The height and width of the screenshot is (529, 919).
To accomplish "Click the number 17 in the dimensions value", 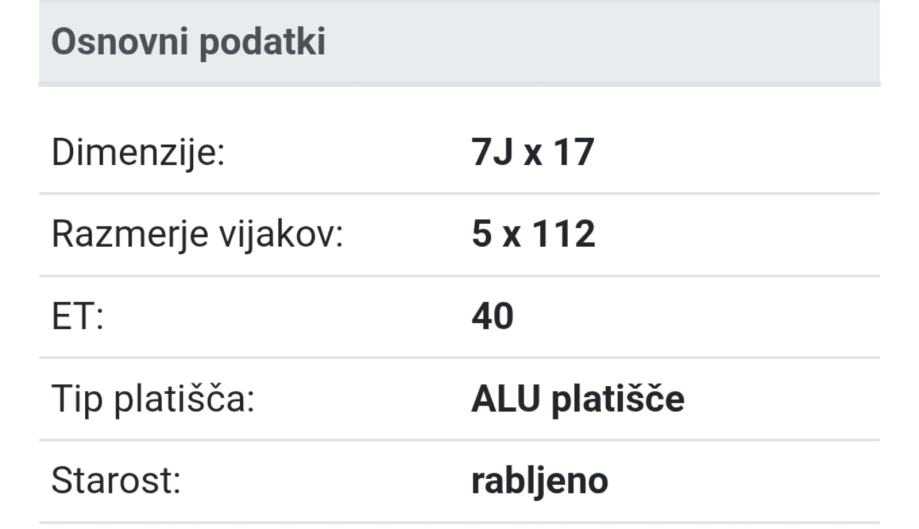I will 575,153.
